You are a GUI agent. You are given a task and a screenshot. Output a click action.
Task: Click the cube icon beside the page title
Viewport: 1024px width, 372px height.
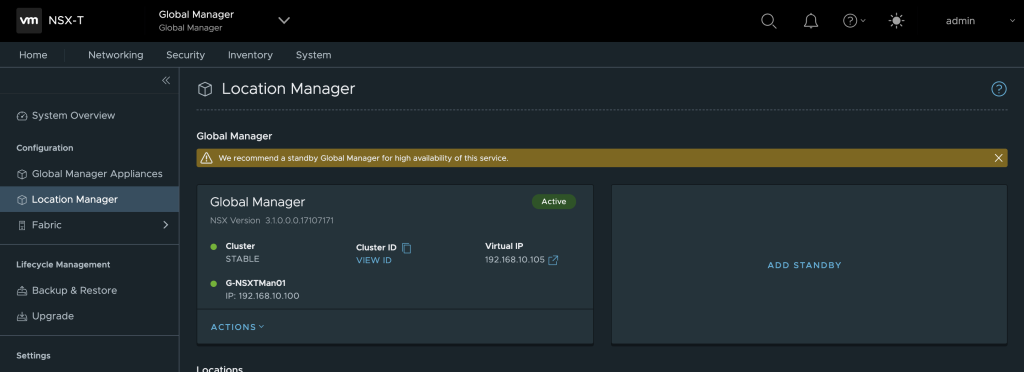click(205, 89)
